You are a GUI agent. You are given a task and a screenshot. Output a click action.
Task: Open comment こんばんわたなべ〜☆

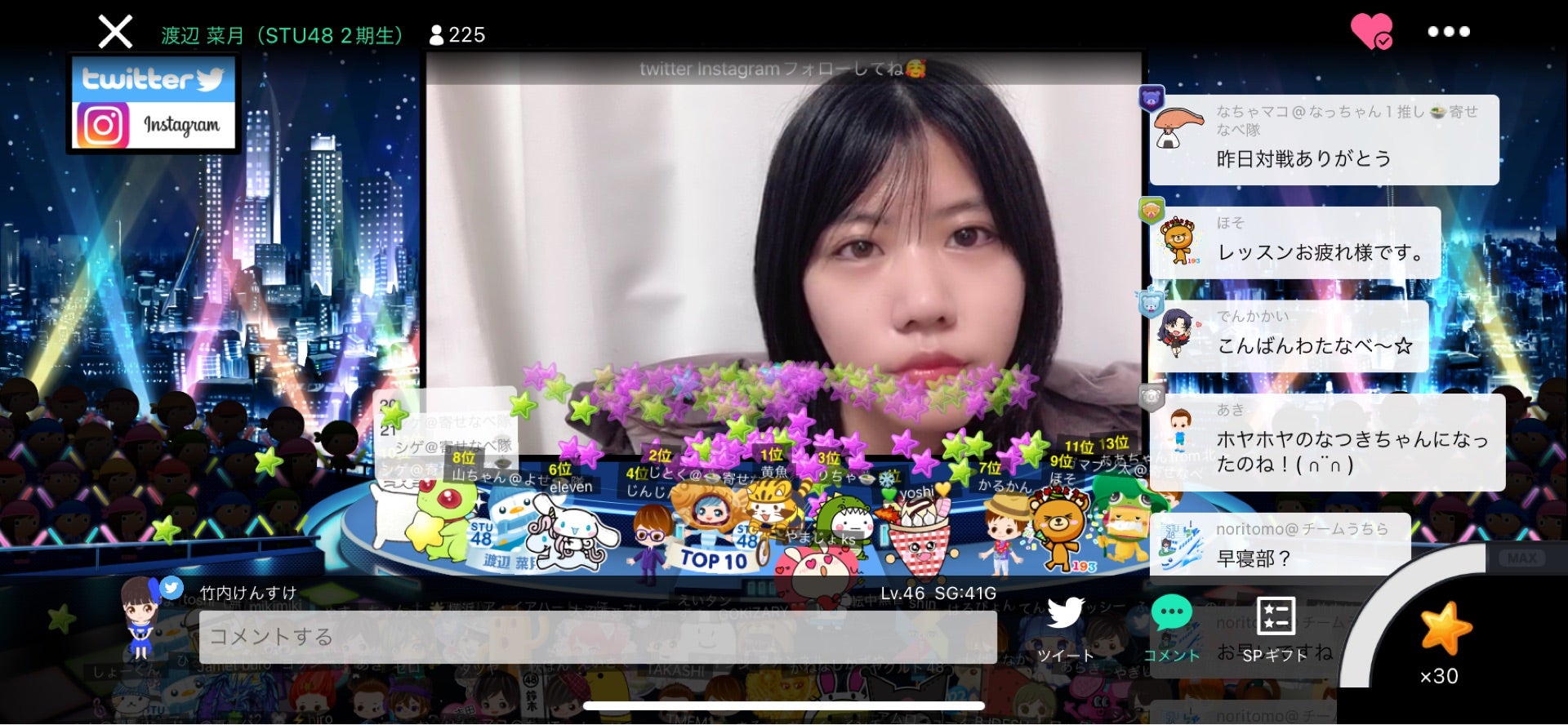1290,336
